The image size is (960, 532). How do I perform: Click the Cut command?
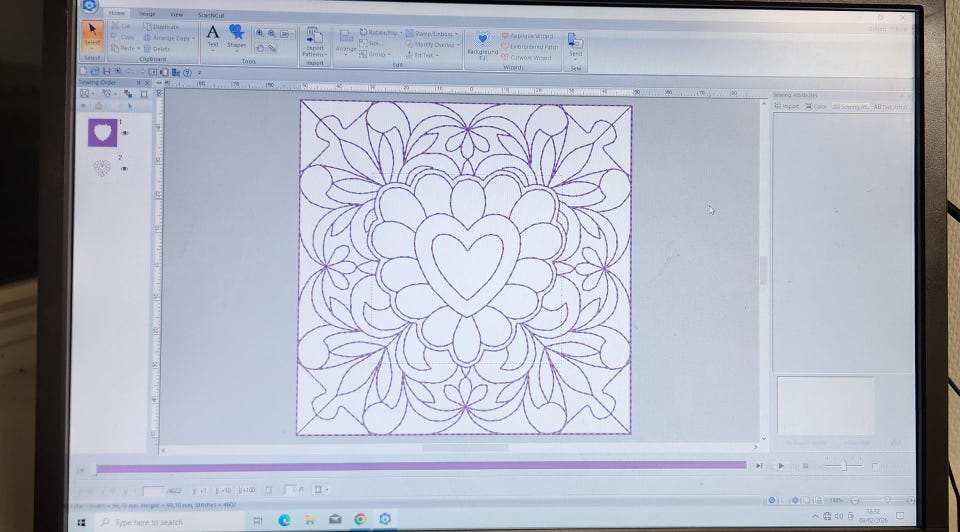[x=121, y=26]
